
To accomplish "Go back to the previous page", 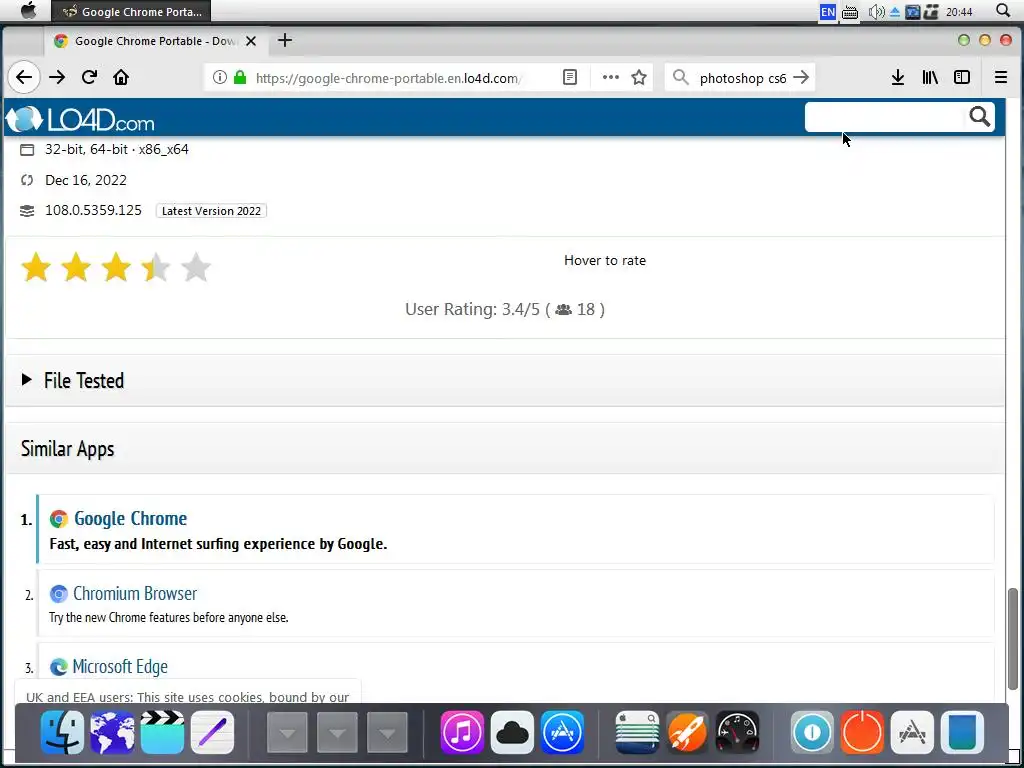I will [24, 77].
